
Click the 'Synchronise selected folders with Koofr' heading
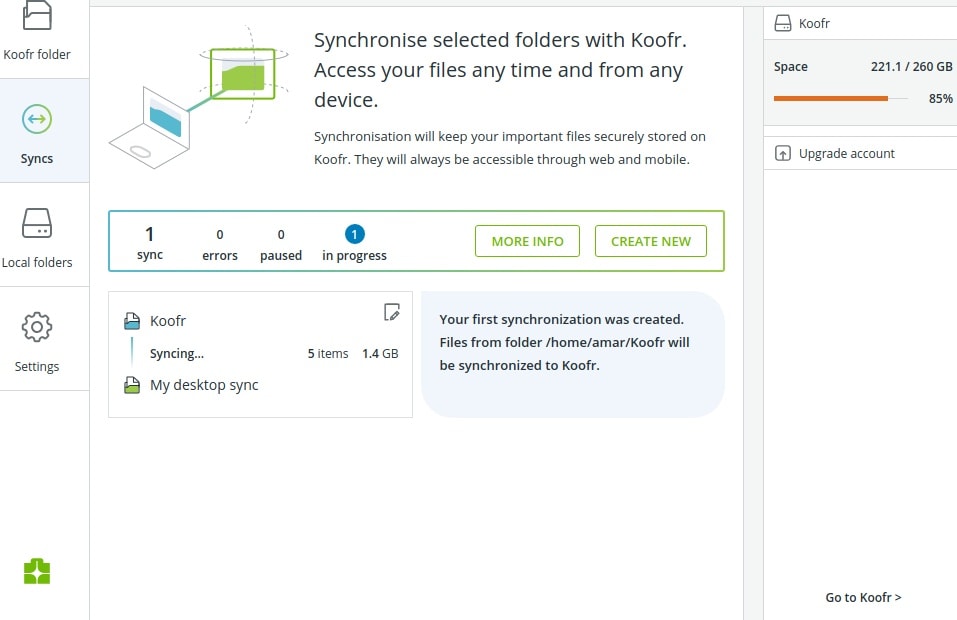[500, 70]
